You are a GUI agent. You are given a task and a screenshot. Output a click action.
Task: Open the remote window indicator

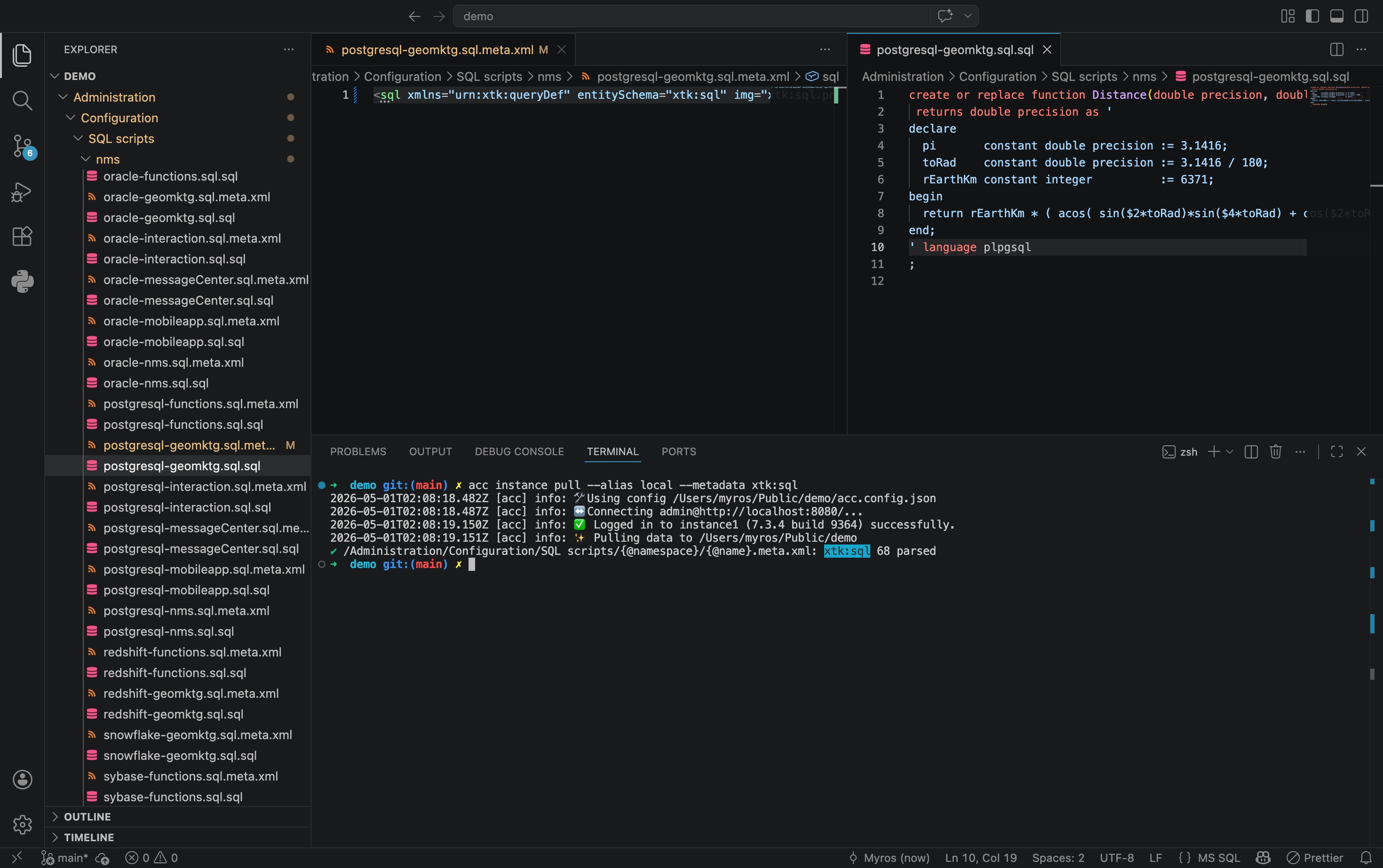(x=16, y=858)
